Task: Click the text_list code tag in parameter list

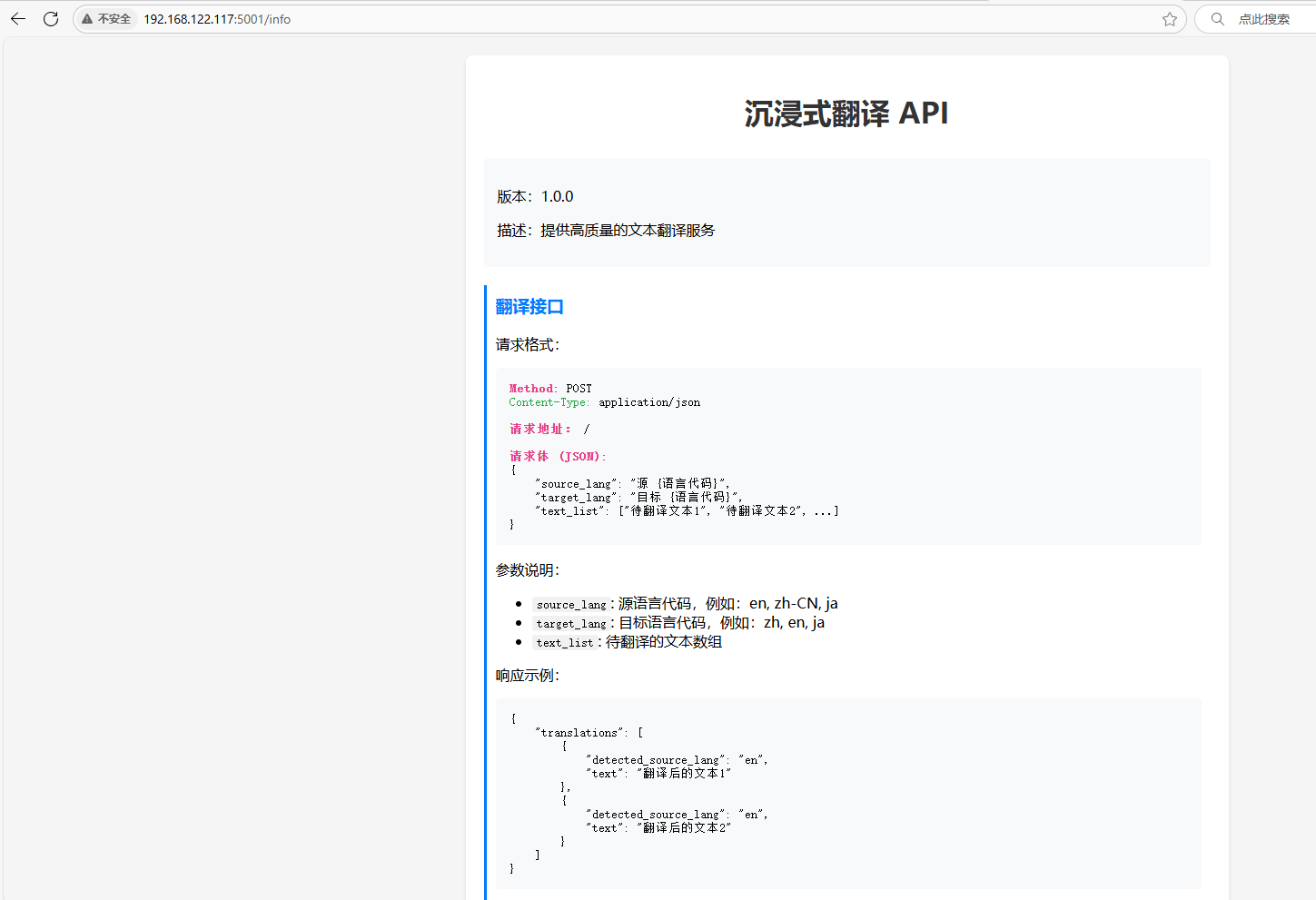Action: point(564,643)
